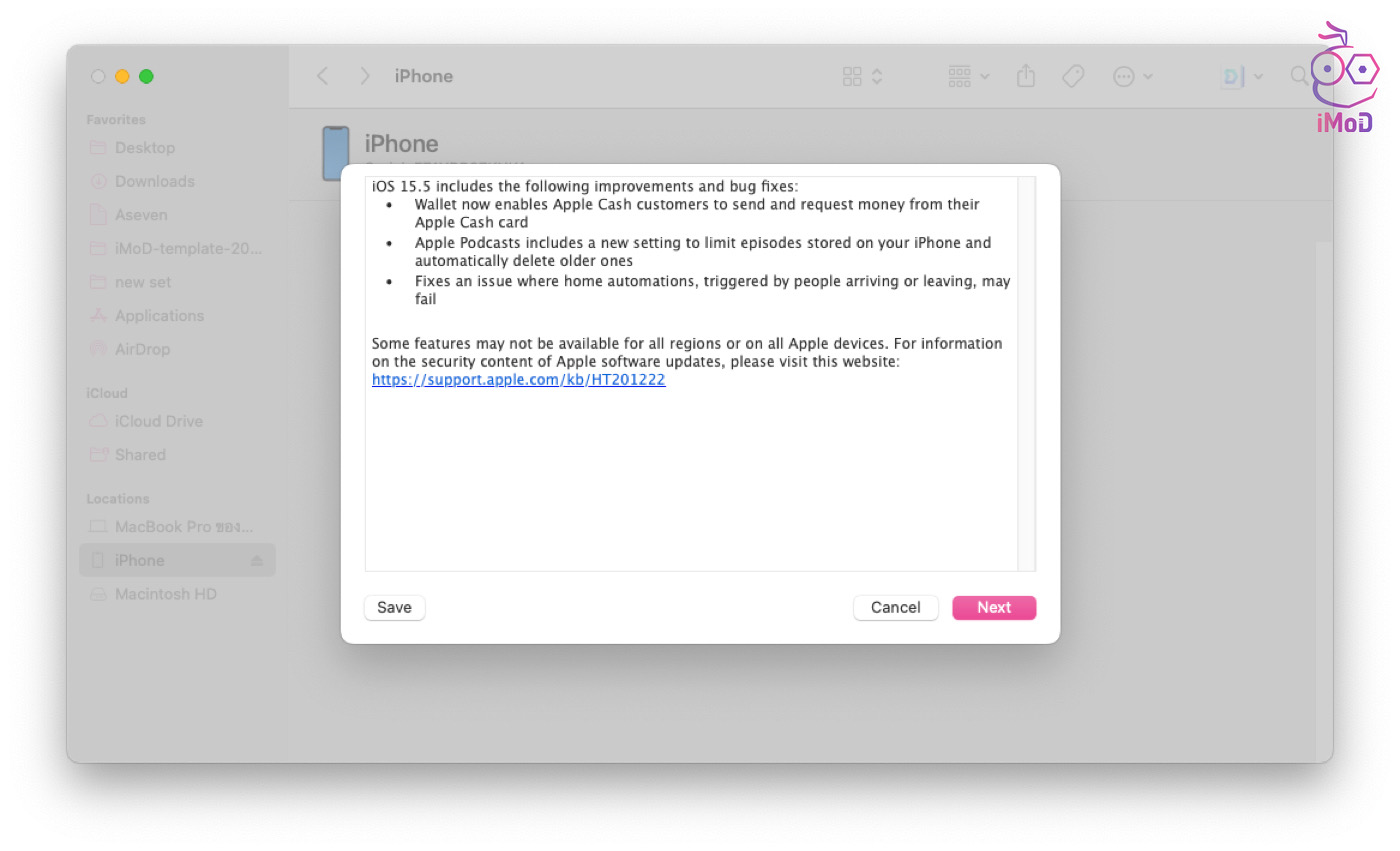Image resolution: width=1400 pixels, height=851 pixels.
Task: Open the support.apple.com HT201222 link
Action: (518, 380)
